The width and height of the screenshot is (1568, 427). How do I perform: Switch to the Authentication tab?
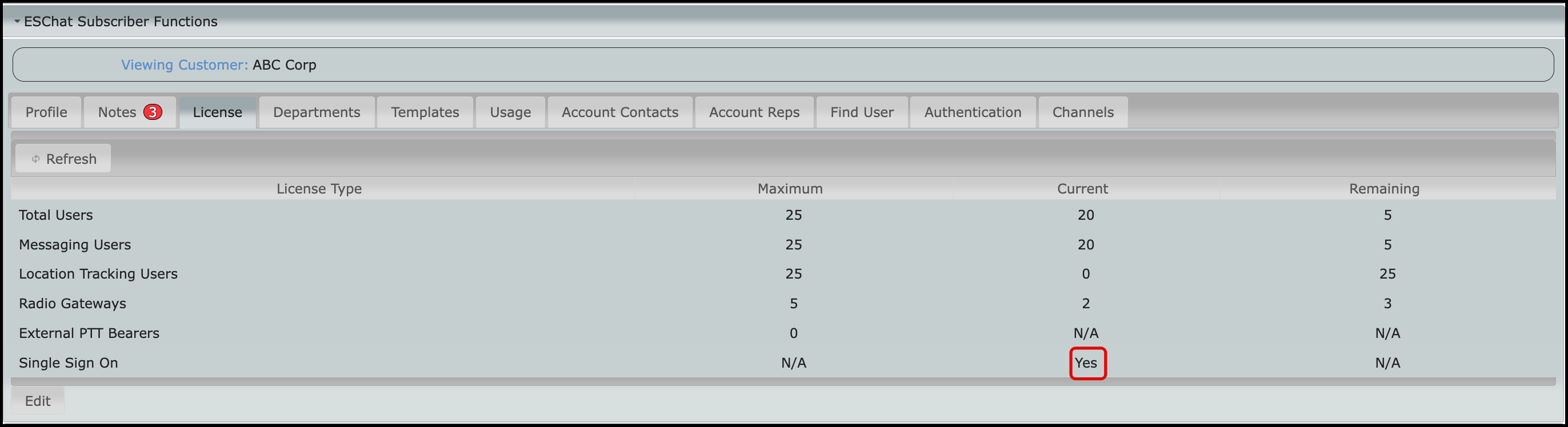pyautogui.click(x=973, y=112)
